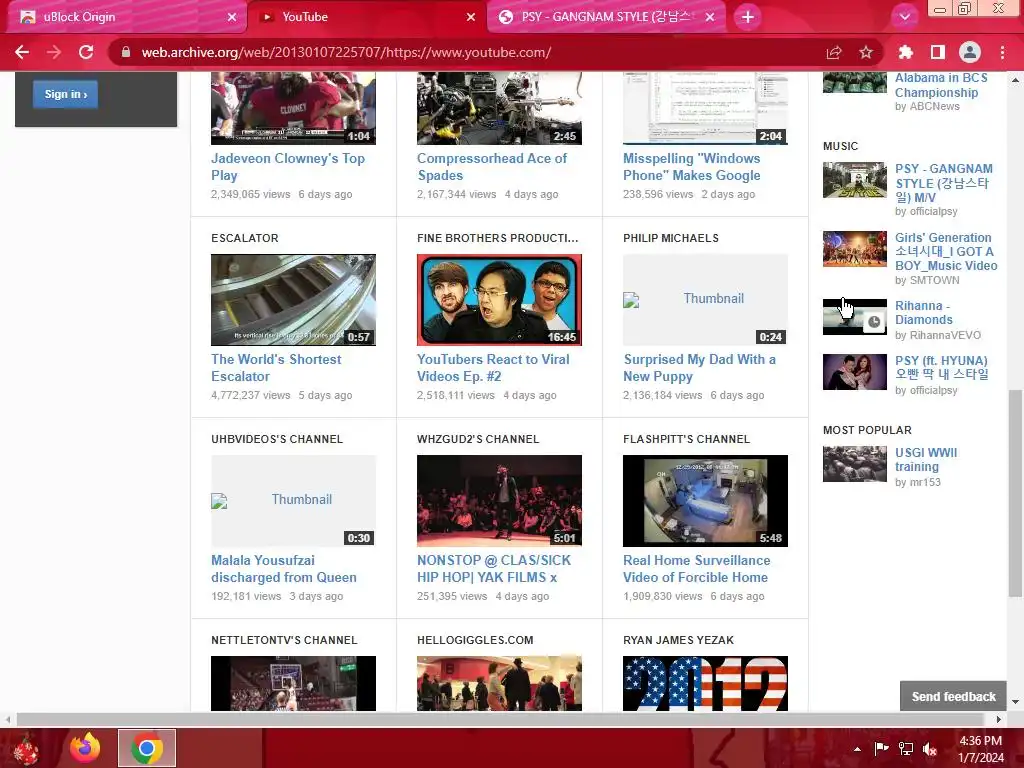Open the WHZGUD2'S CHANNEL heading

(478, 440)
